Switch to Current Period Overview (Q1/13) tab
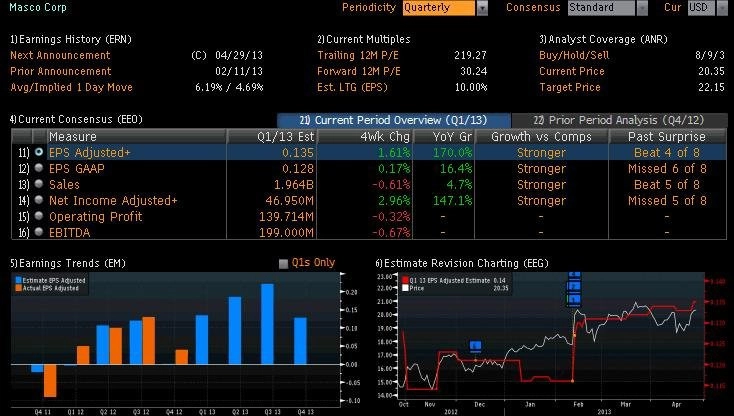Screen dimensions: 734x416 click(x=394, y=120)
